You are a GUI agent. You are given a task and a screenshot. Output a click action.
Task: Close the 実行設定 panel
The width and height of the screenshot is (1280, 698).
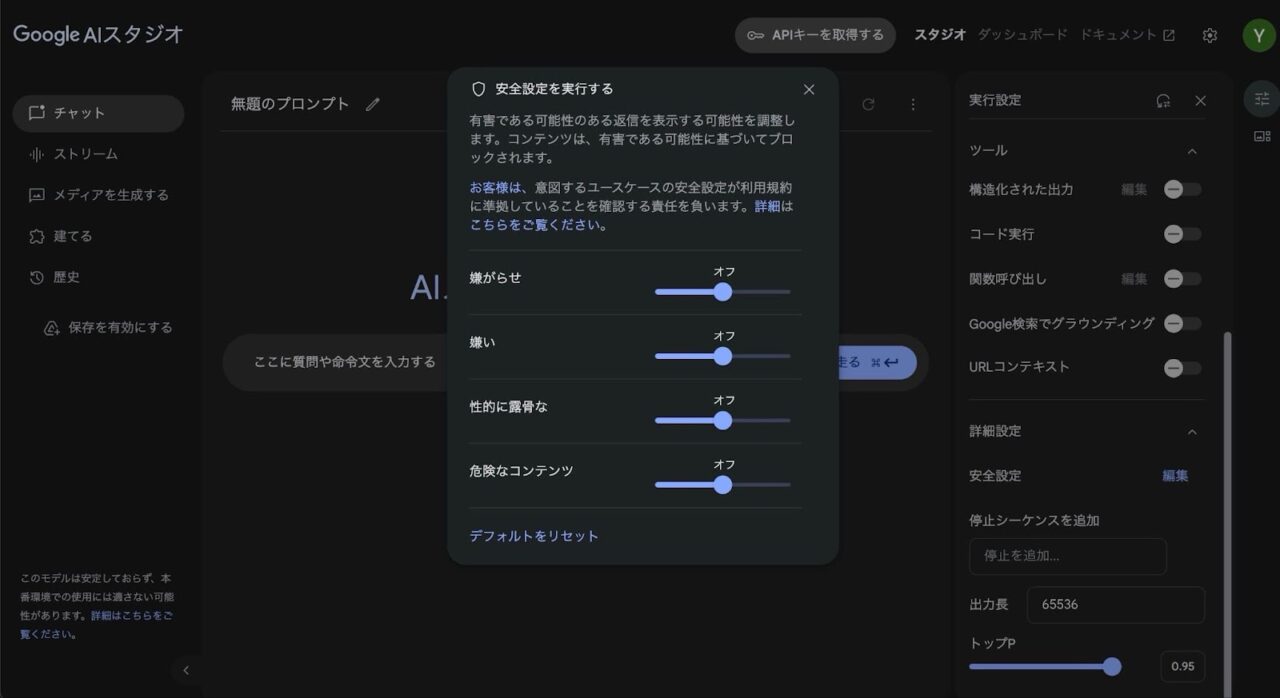click(1201, 100)
